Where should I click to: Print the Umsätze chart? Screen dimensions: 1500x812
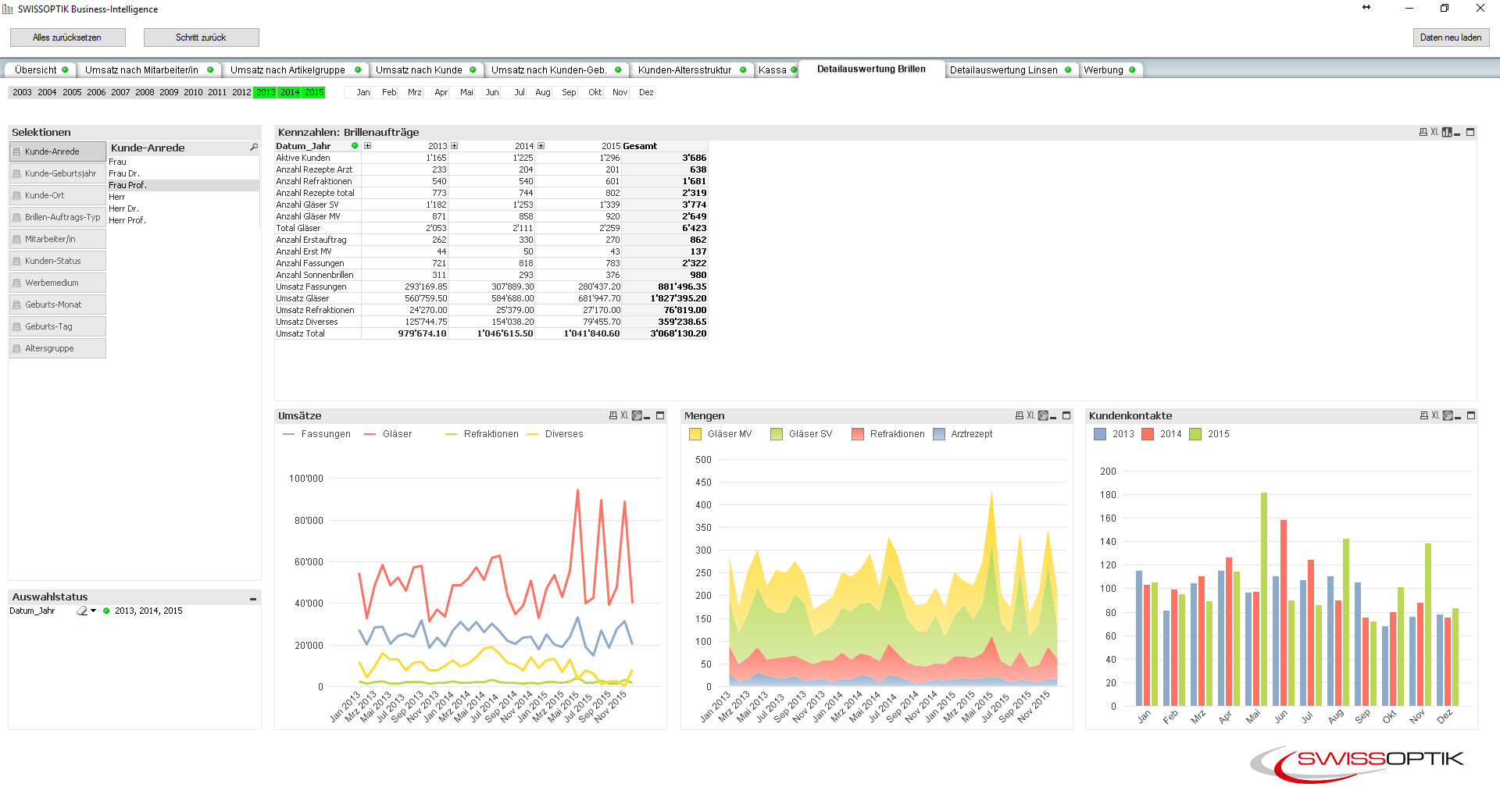tap(613, 415)
